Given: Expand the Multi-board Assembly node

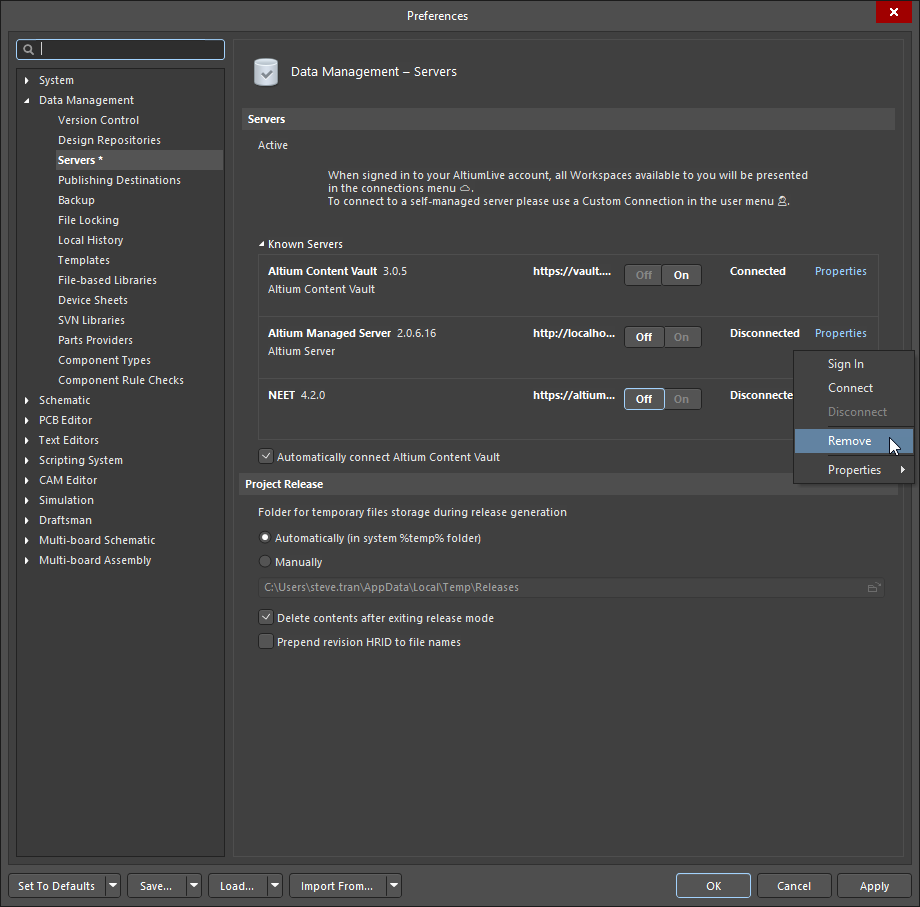Looking at the screenshot, I should [26, 560].
